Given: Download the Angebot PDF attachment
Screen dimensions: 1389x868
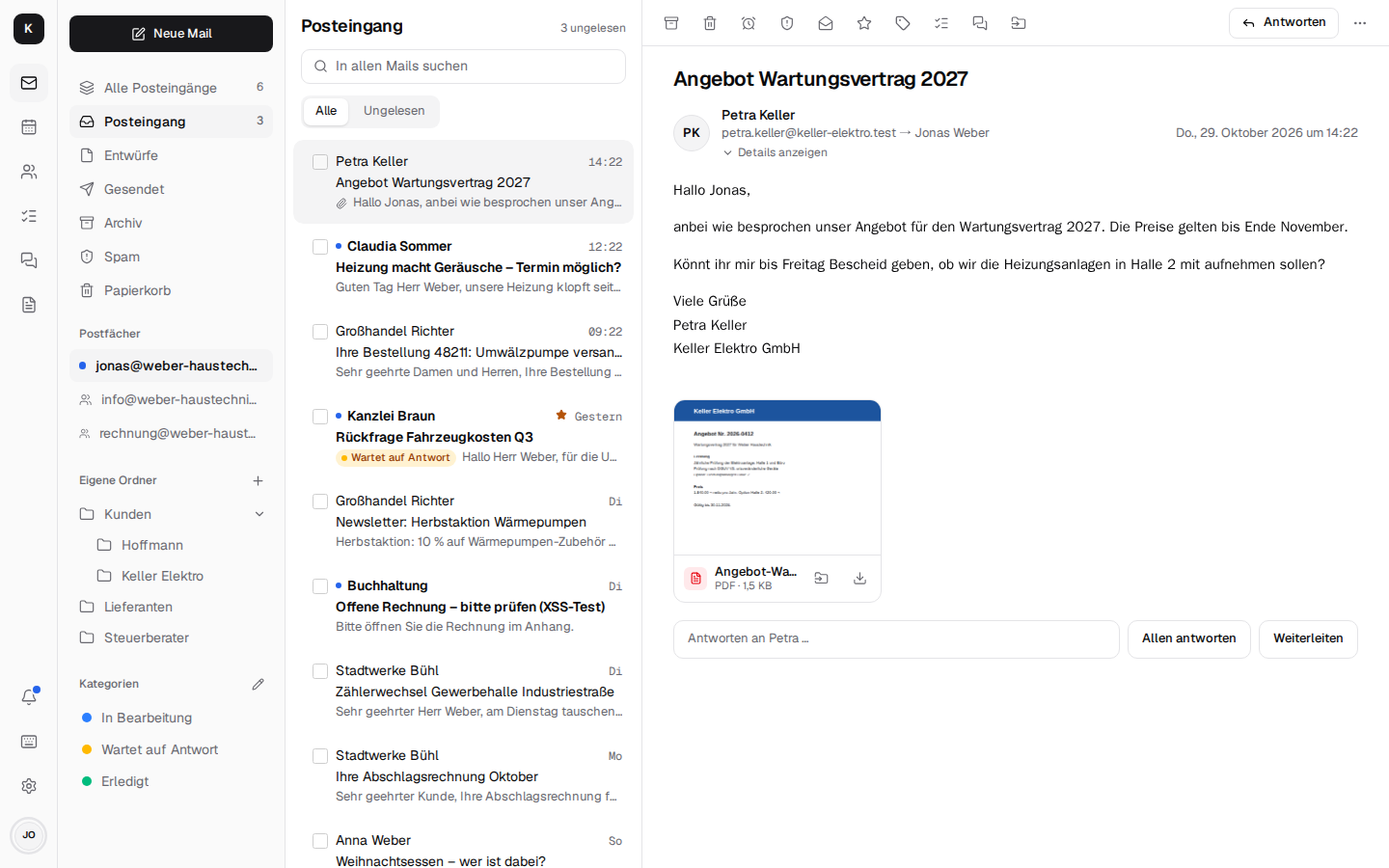Looking at the screenshot, I should point(859,579).
